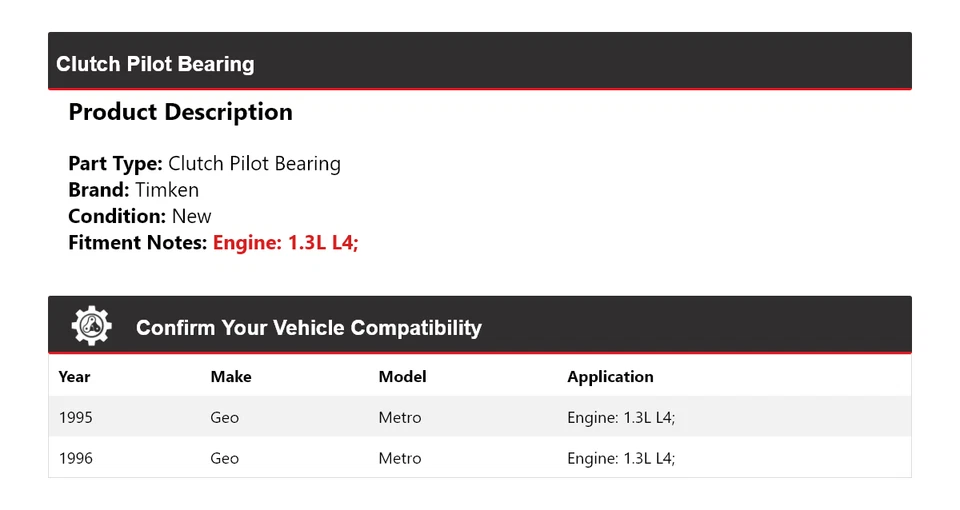Click Metro in the 1995 row

(400, 417)
